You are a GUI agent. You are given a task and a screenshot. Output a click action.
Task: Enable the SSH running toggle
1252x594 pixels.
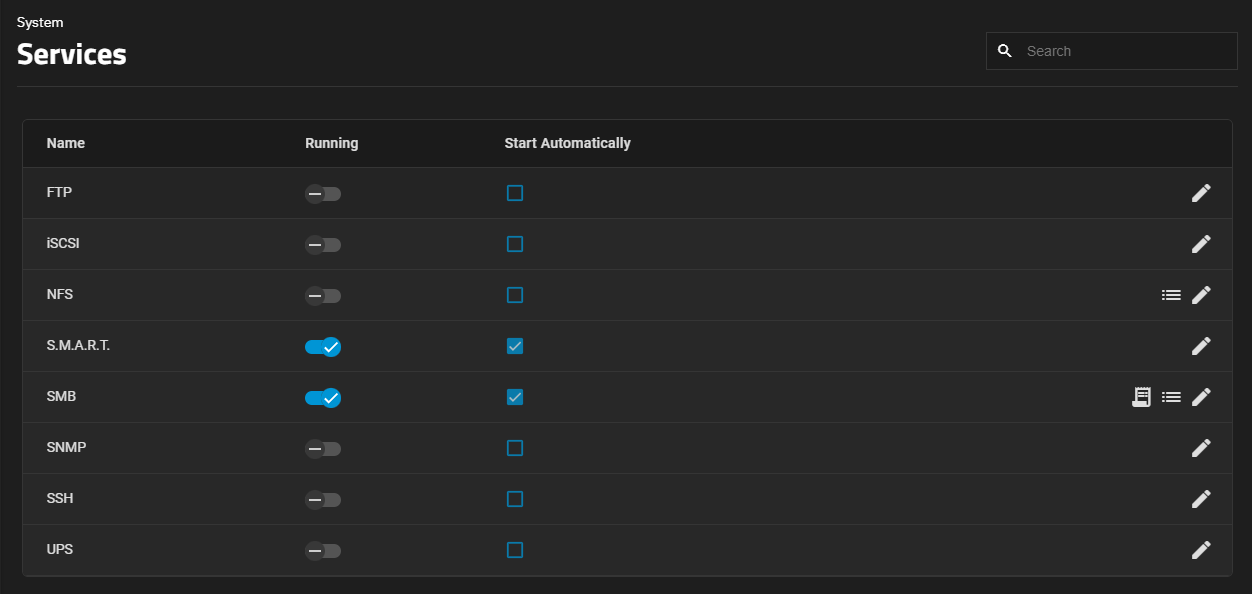coord(323,499)
